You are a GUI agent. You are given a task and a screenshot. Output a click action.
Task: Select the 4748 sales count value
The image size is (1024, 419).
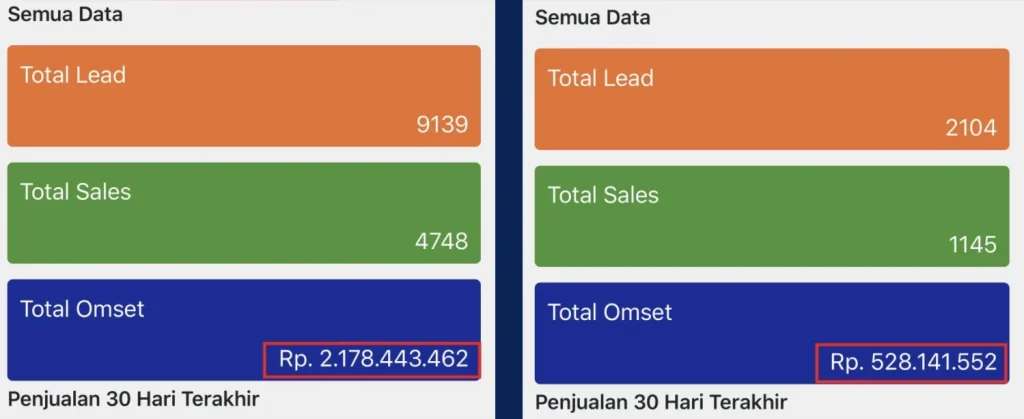point(442,242)
